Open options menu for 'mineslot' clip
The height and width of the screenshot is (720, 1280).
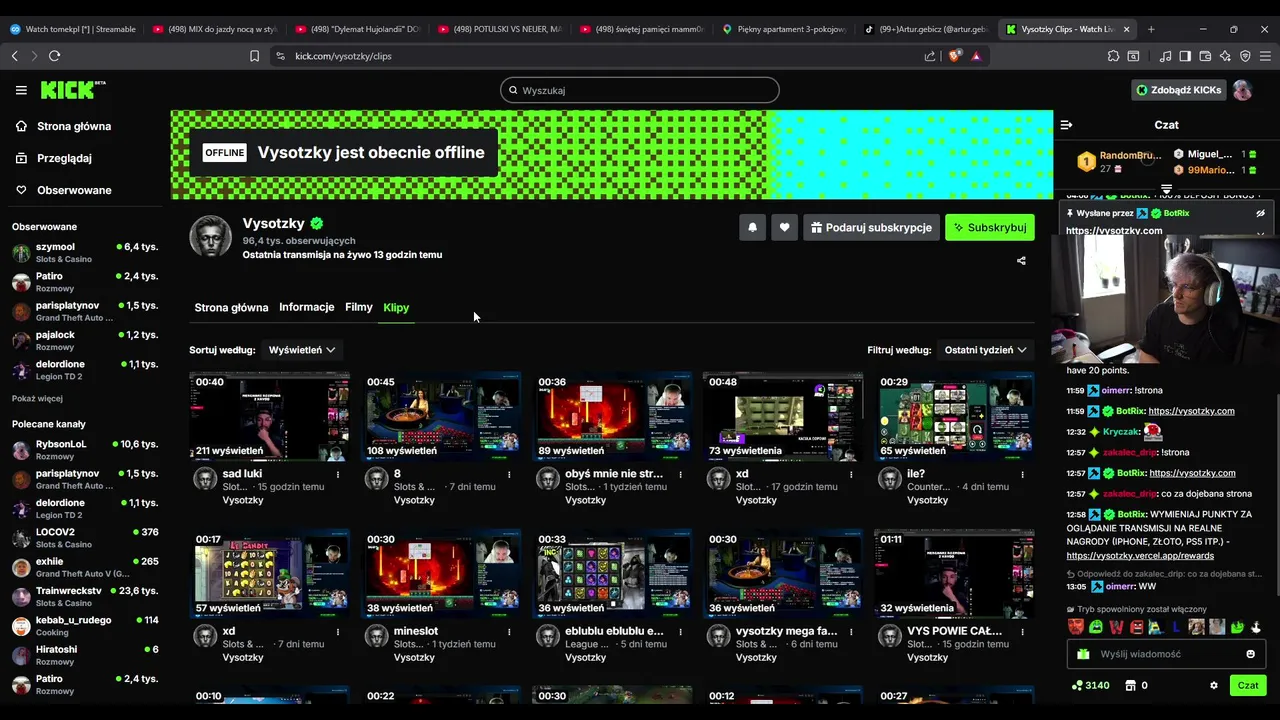(x=509, y=632)
